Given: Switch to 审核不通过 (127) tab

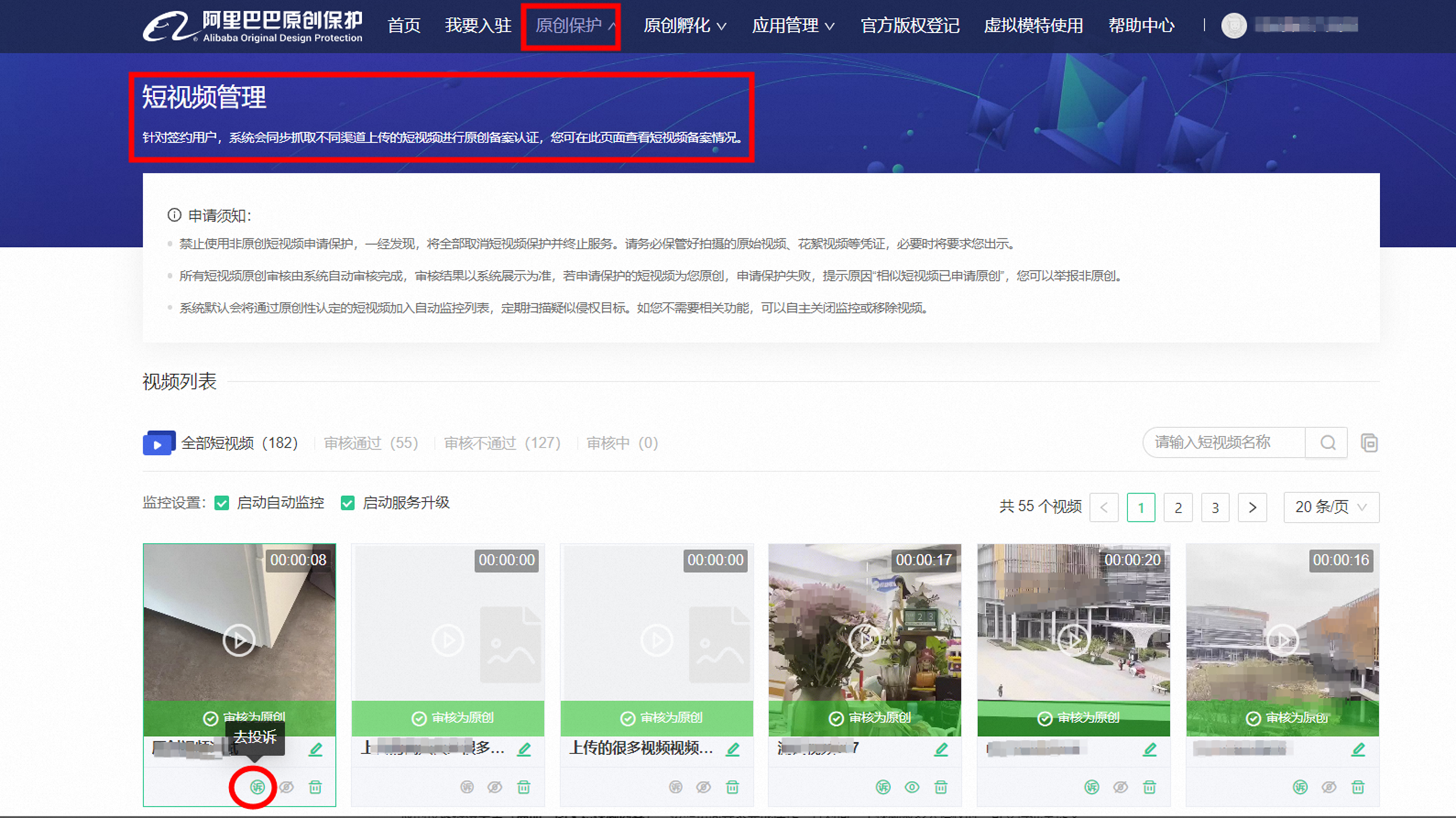Looking at the screenshot, I should [x=502, y=443].
